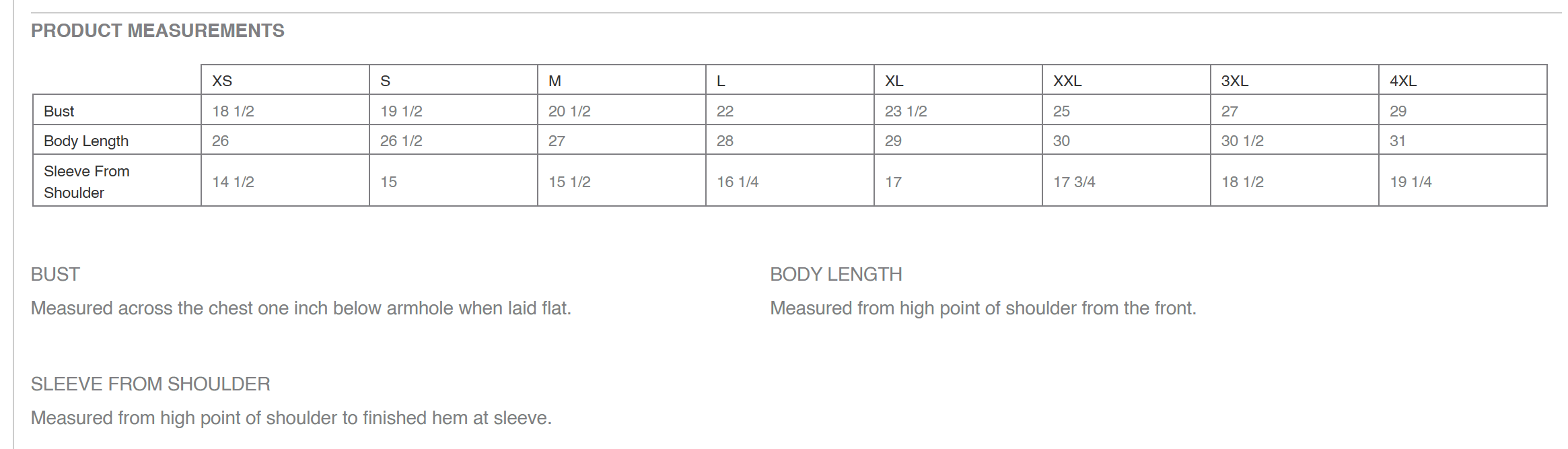Select the XS column header

(x=285, y=80)
